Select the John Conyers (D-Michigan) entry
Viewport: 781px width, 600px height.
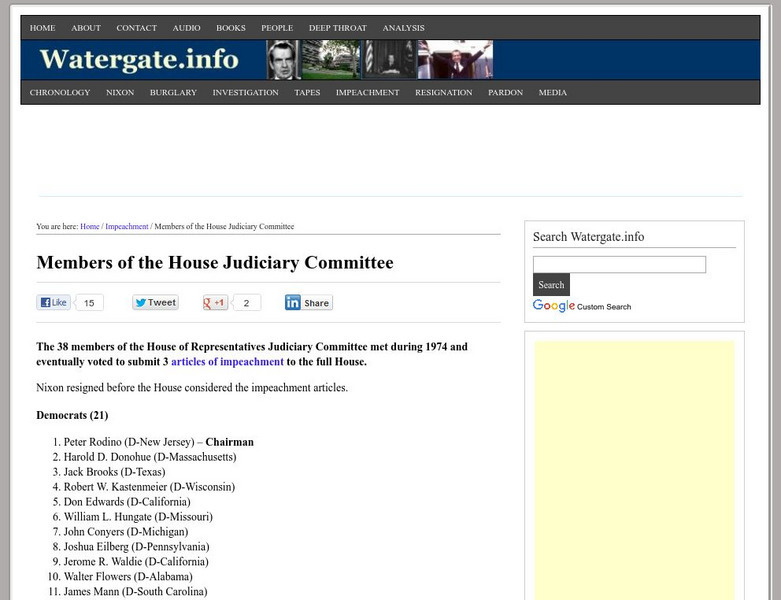[x=126, y=532]
